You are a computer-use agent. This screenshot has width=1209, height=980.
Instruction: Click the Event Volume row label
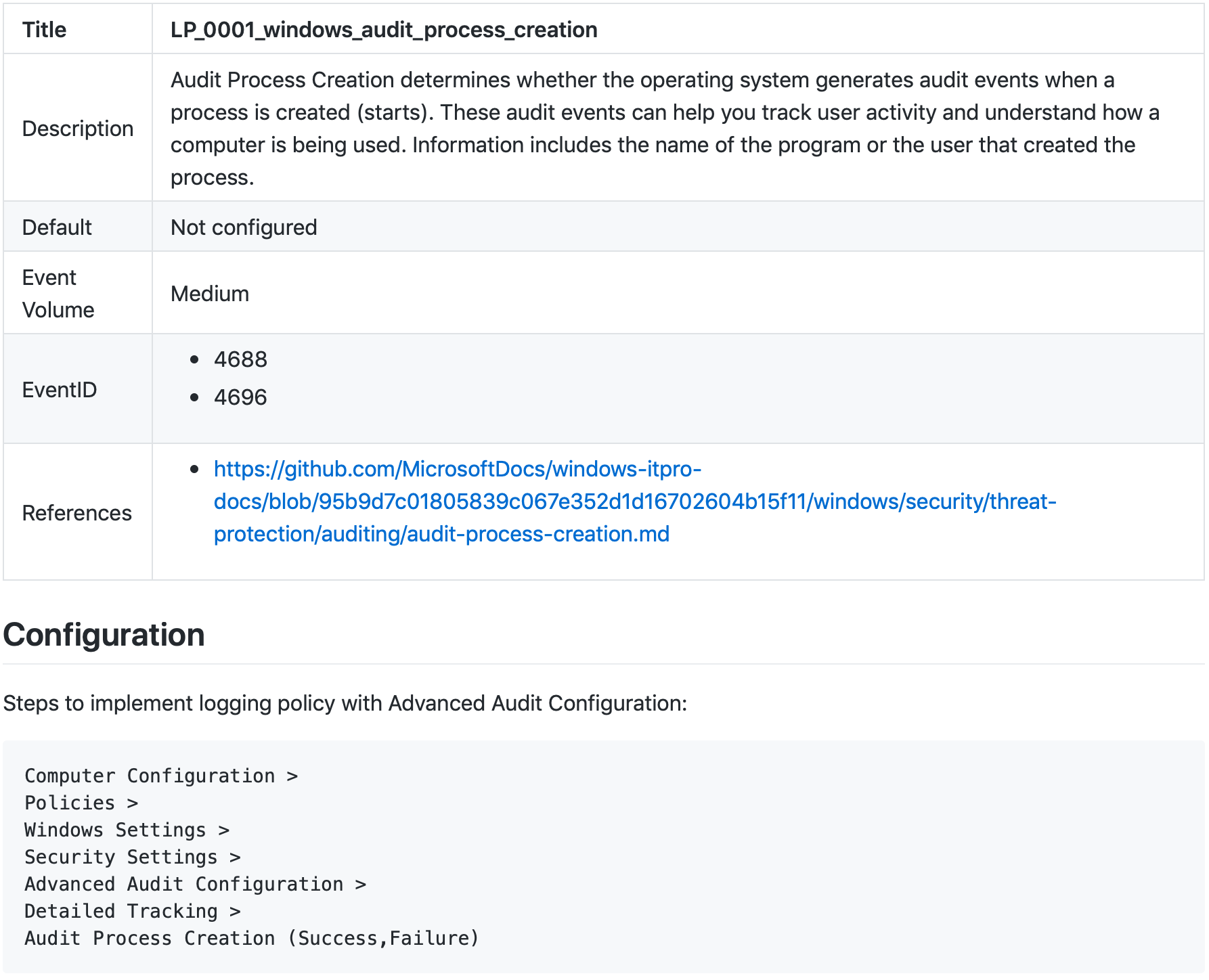58,294
